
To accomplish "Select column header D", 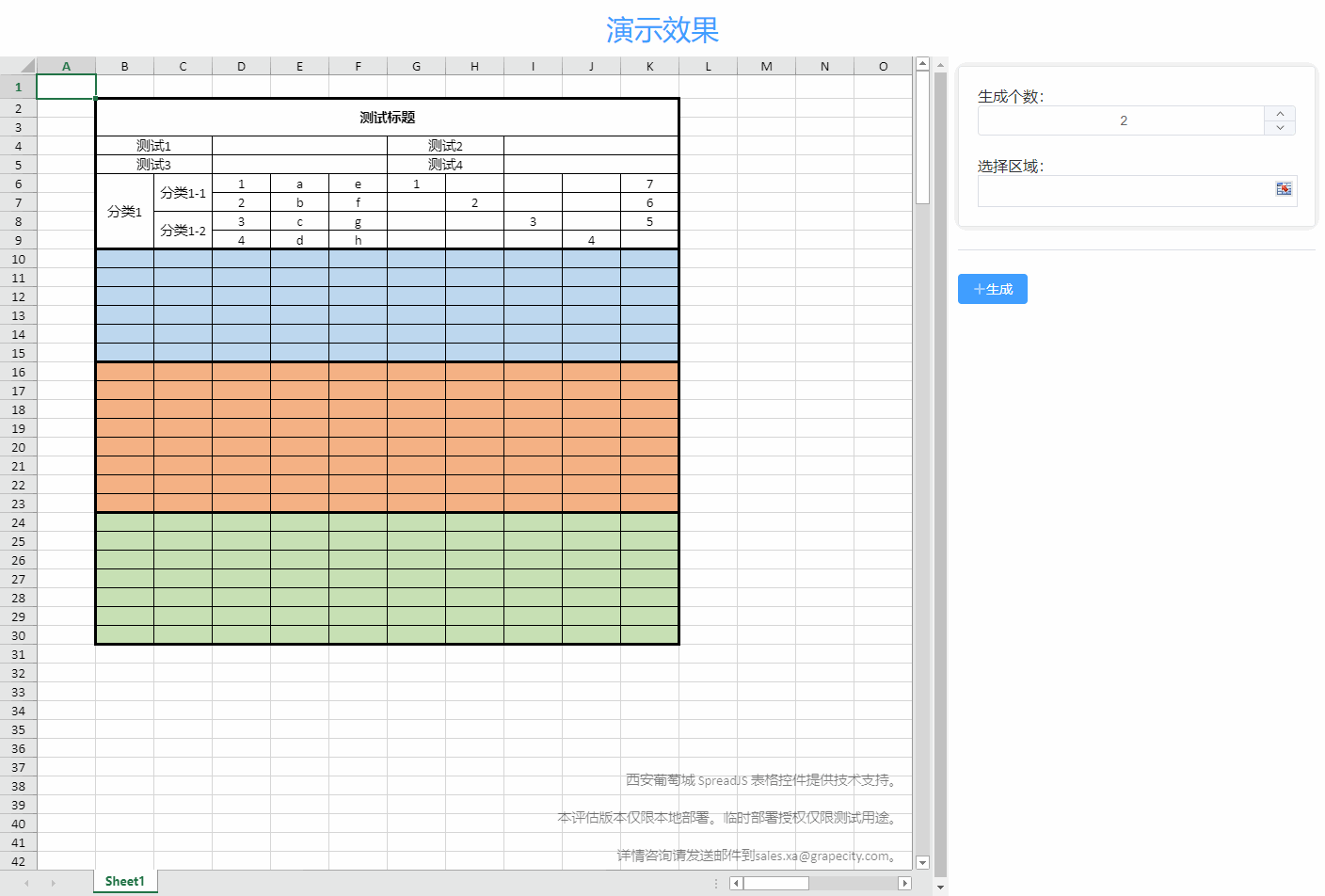I will point(241,66).
